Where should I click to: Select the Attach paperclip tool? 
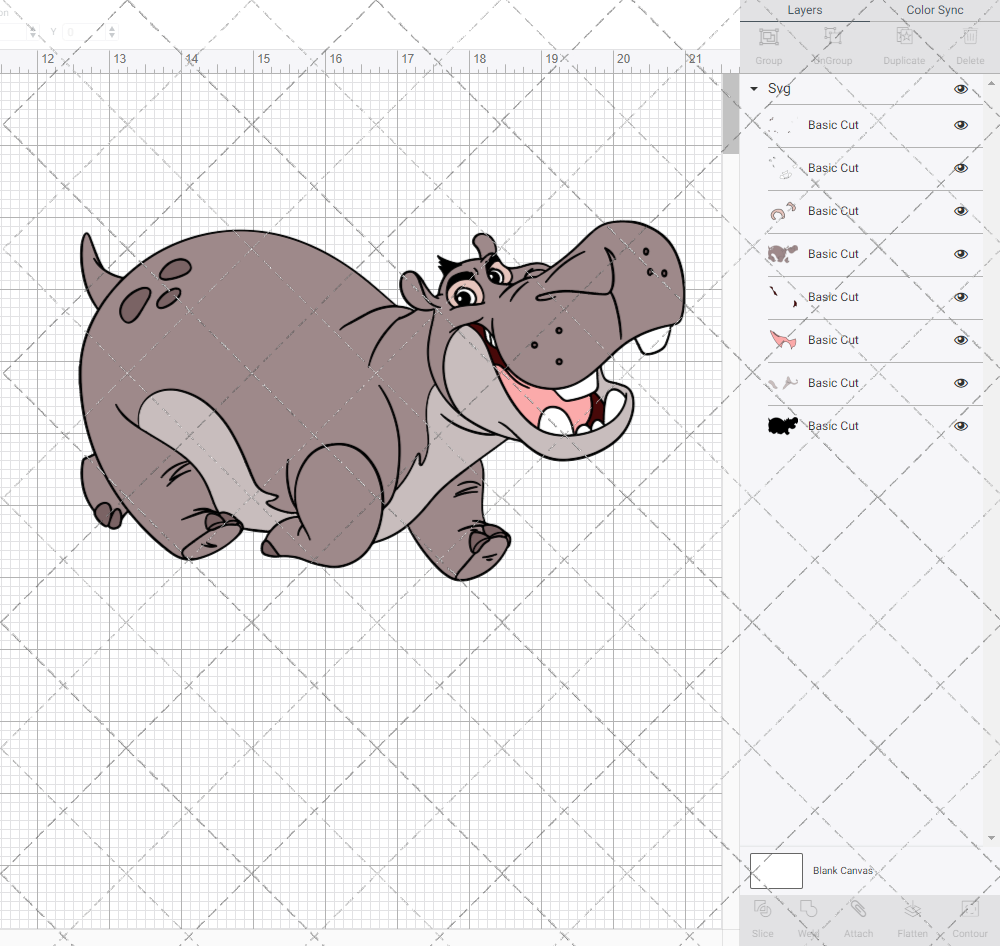point(858,908)
